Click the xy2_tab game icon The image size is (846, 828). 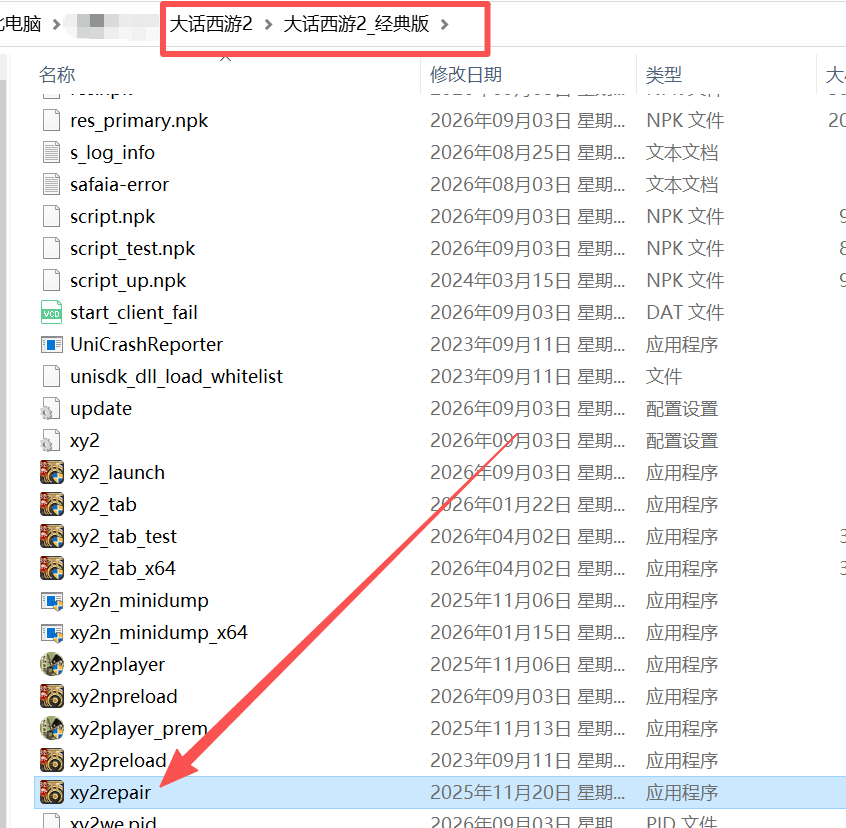[x=52, y=504]
